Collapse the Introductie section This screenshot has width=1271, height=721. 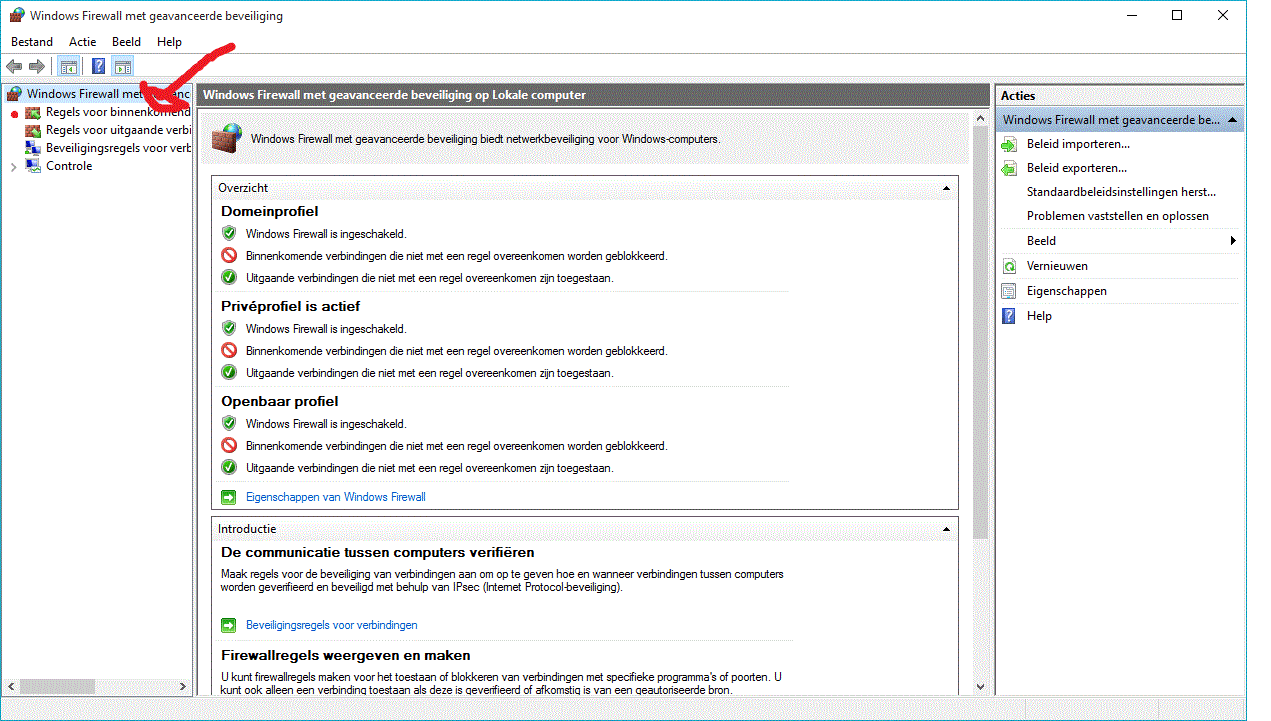tap(946, 529)
